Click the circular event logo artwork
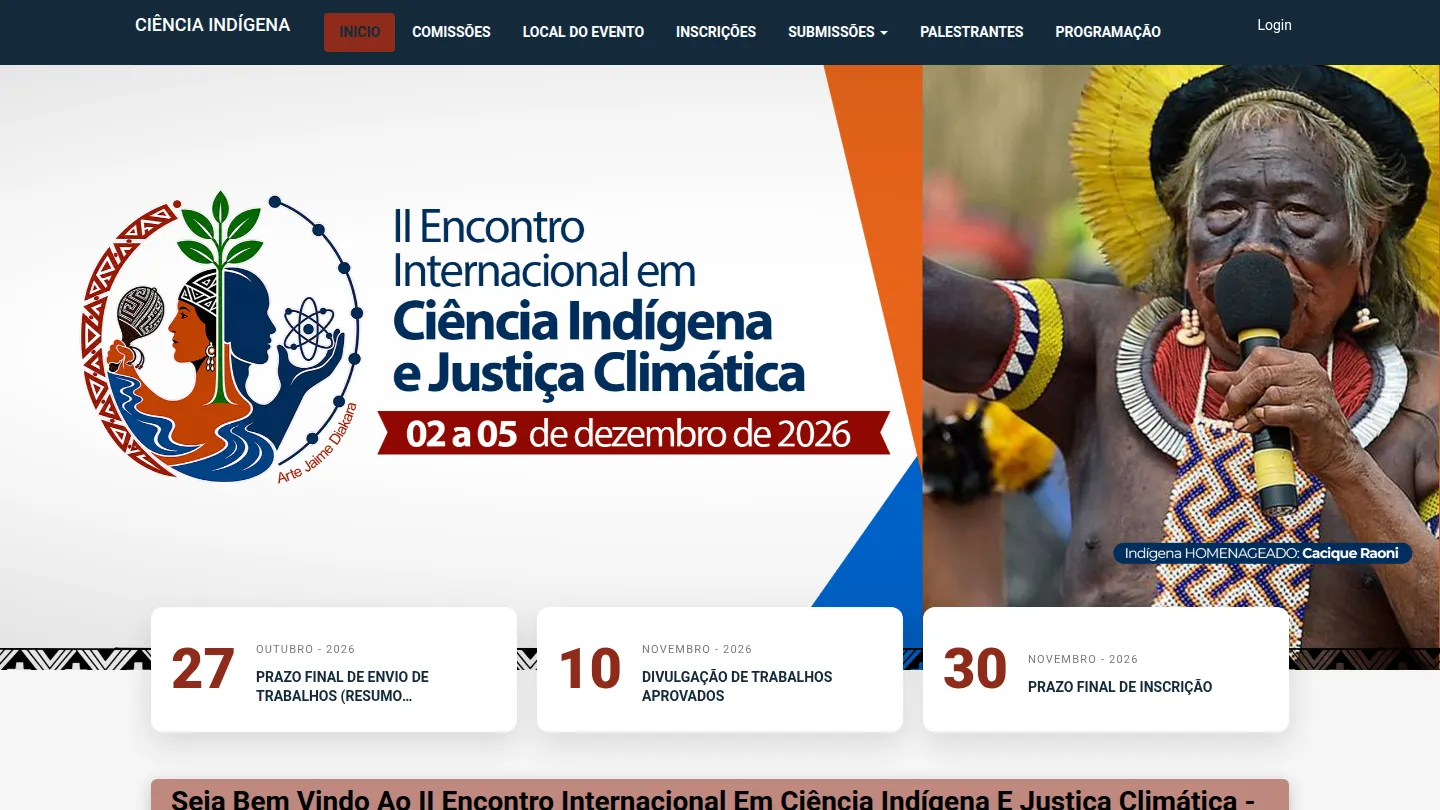The image size is (1440, 810). click(221, 338)
